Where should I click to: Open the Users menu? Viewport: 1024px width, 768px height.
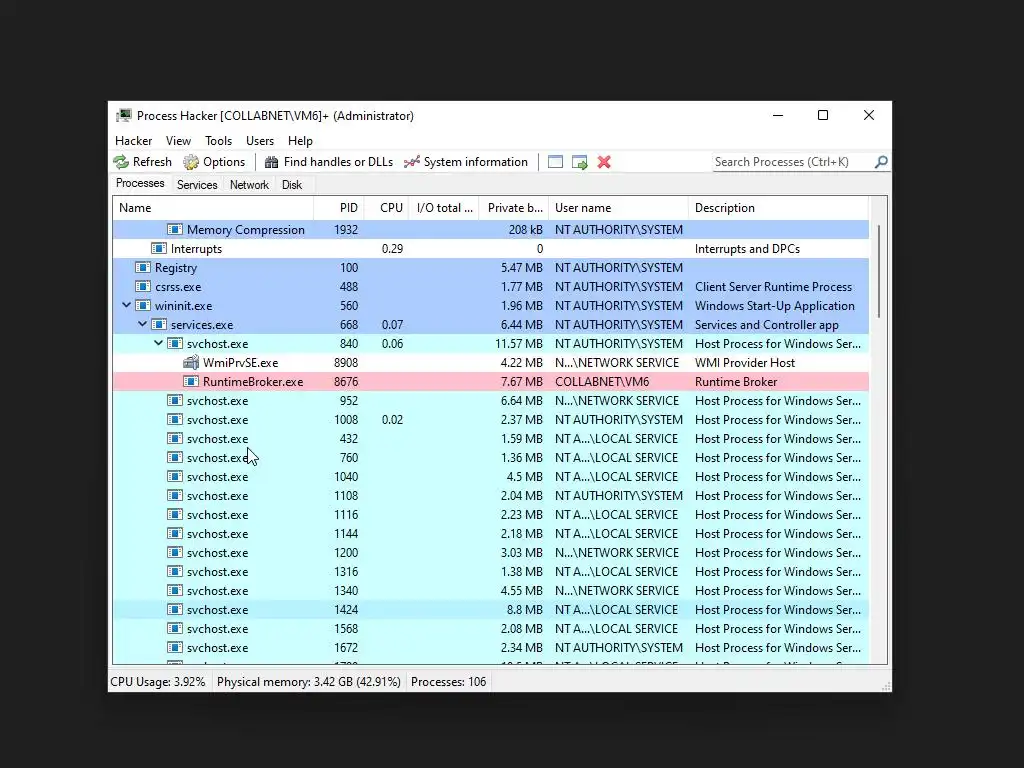point(260,141)
